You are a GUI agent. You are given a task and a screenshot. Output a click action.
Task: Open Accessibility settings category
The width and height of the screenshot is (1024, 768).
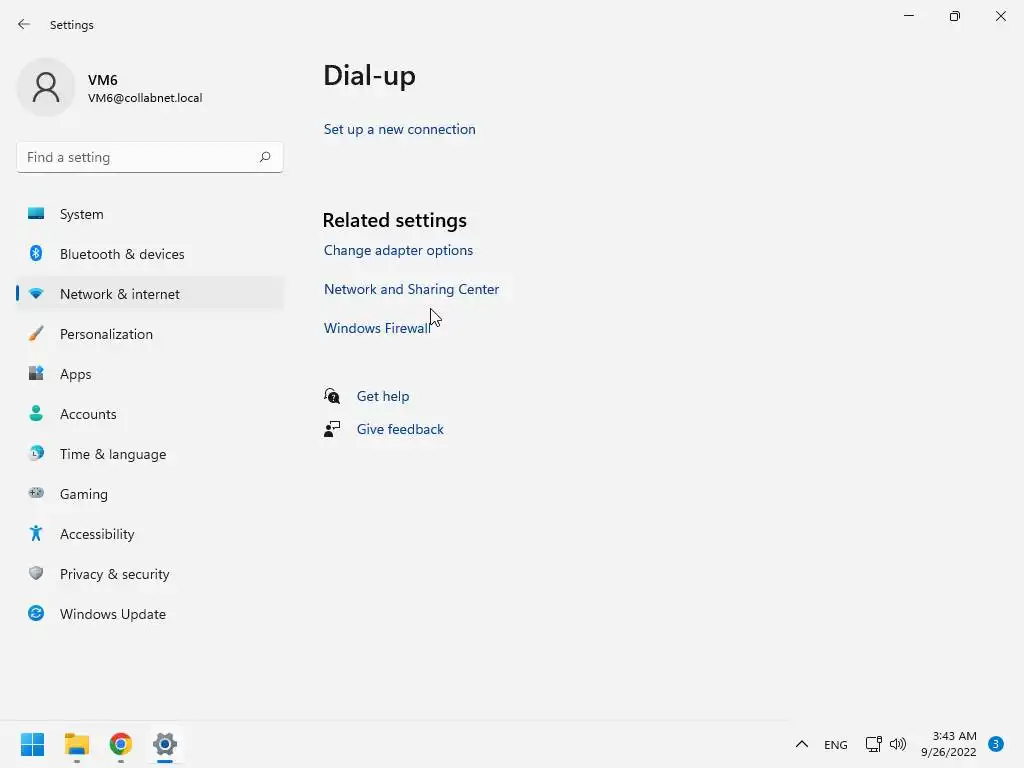point(150,534)
